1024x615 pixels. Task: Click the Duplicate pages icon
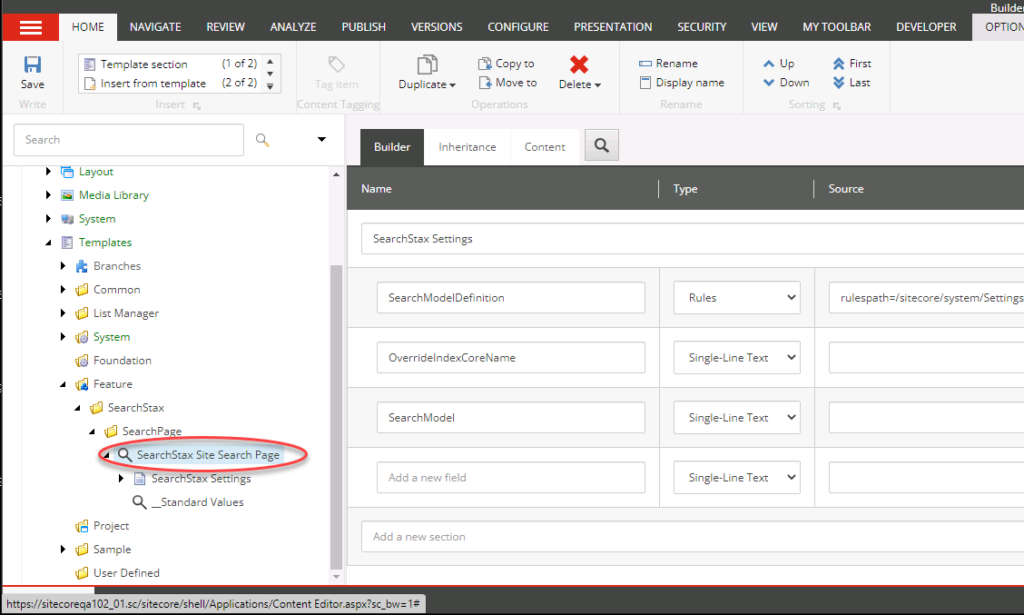click(427, 64)
